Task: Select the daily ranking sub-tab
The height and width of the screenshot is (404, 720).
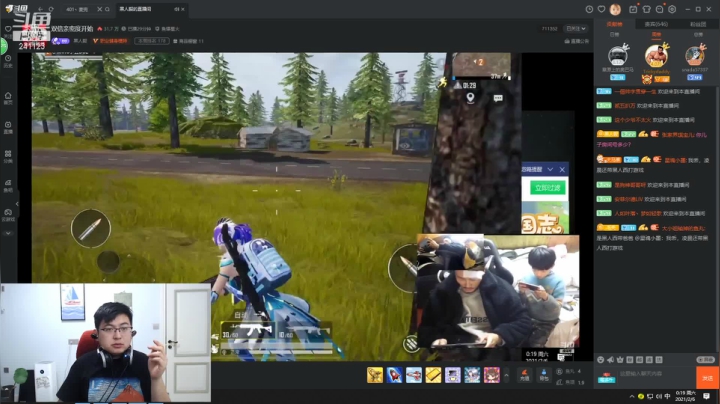Action: click(614, 34)
